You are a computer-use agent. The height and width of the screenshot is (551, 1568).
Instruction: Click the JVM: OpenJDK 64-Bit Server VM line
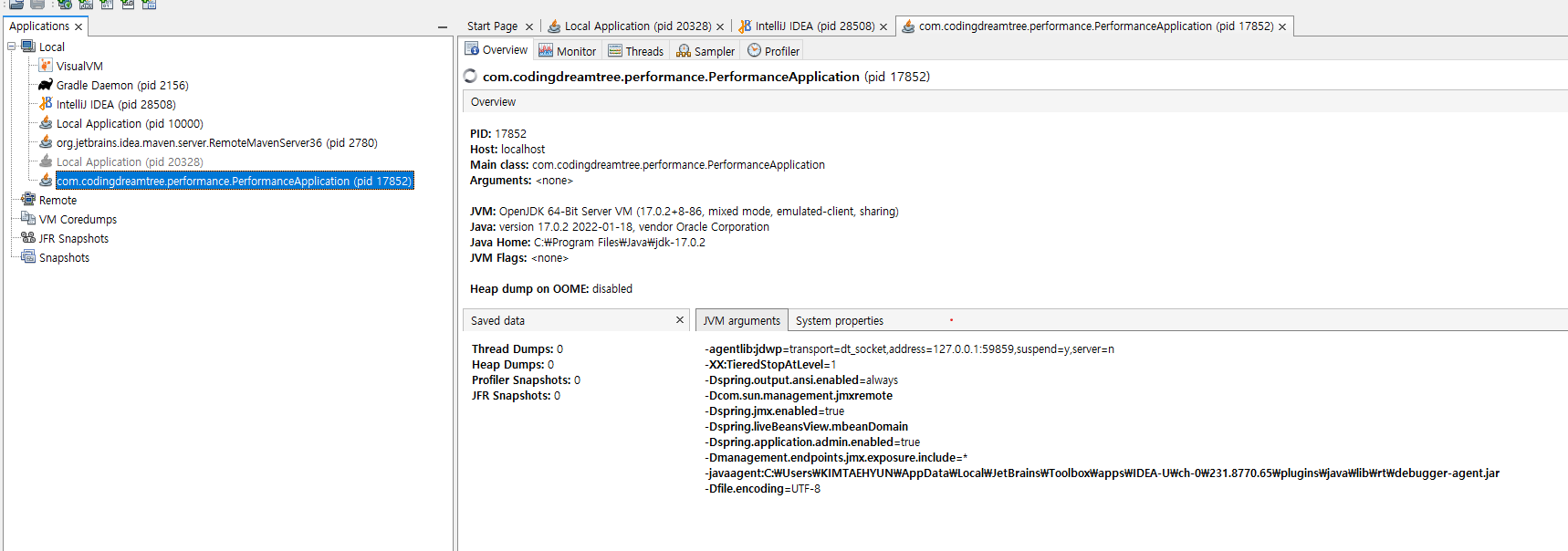pyautogui.click(x=685, y=211)
